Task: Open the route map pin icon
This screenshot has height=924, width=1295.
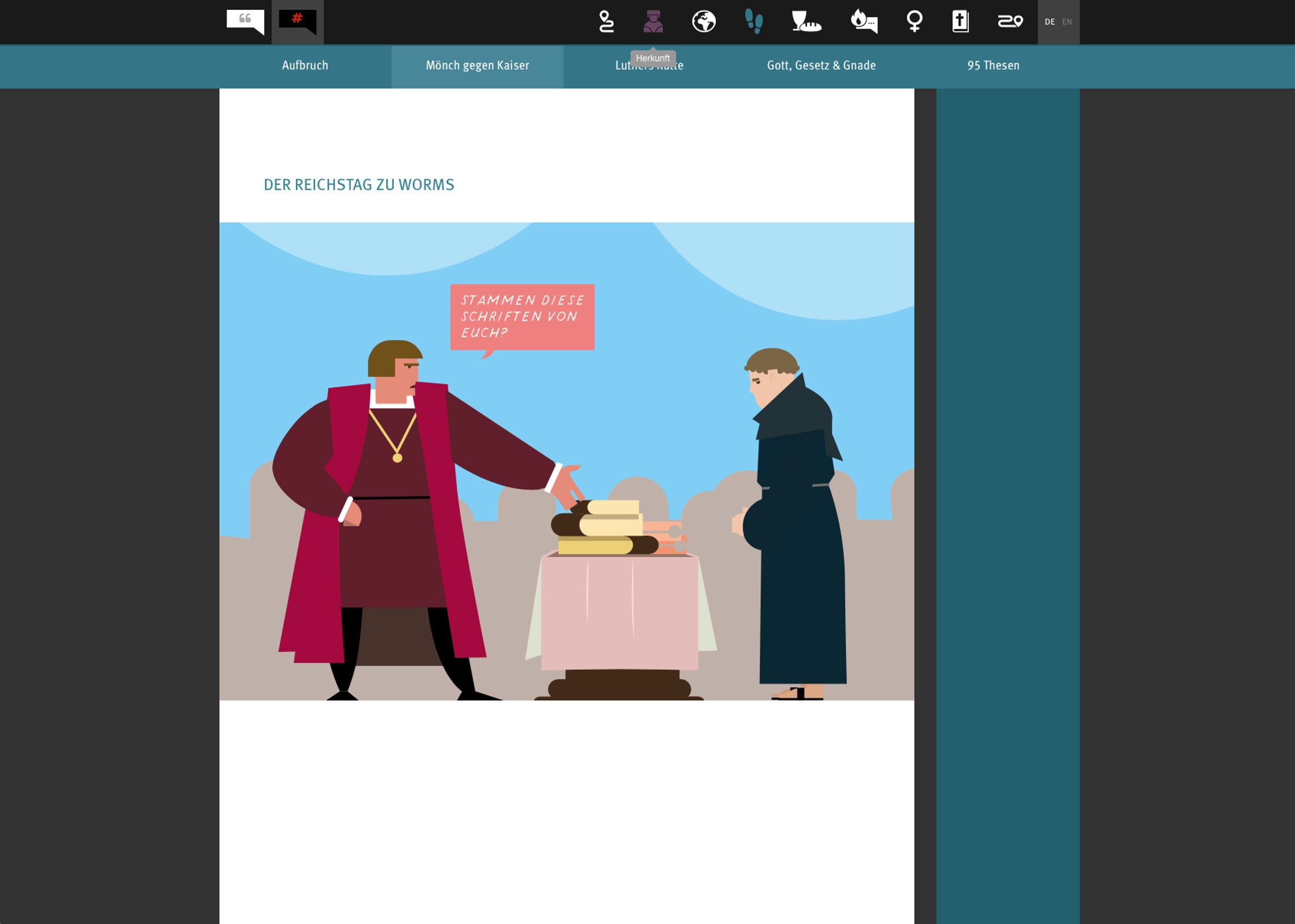Action: pyautogui.click(x=606, y=21)
